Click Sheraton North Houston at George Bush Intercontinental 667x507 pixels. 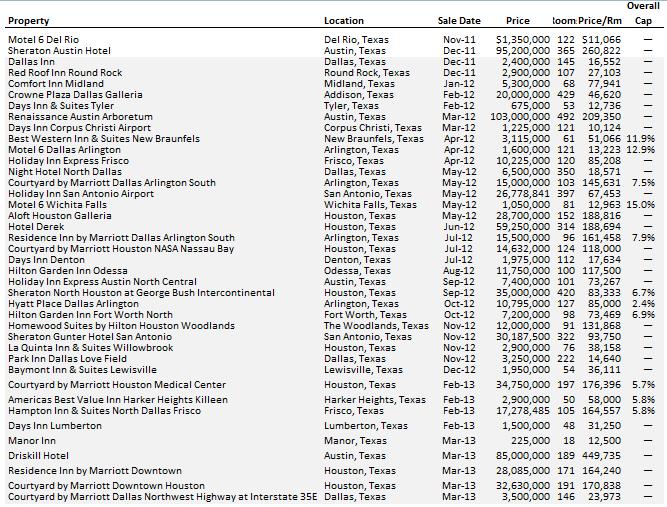click(x=141, y=293)
